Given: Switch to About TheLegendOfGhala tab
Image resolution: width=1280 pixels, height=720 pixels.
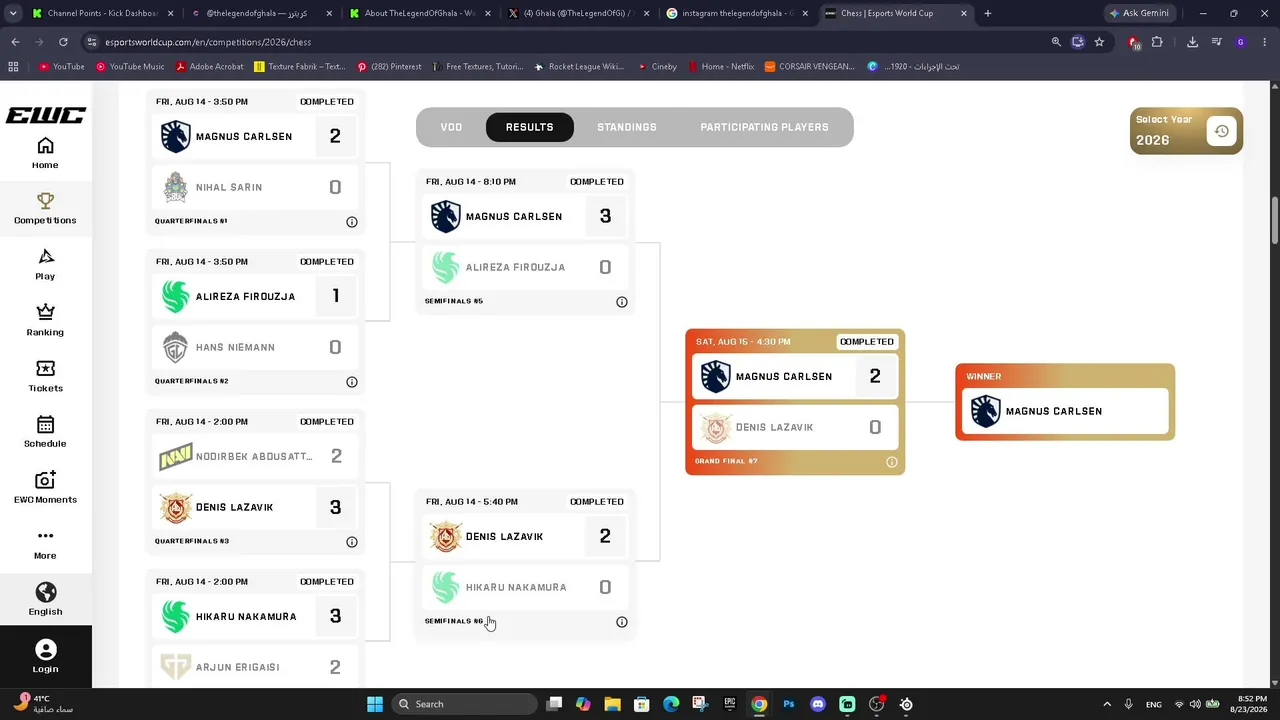Looking at the screenshot, I should [421, 13].
